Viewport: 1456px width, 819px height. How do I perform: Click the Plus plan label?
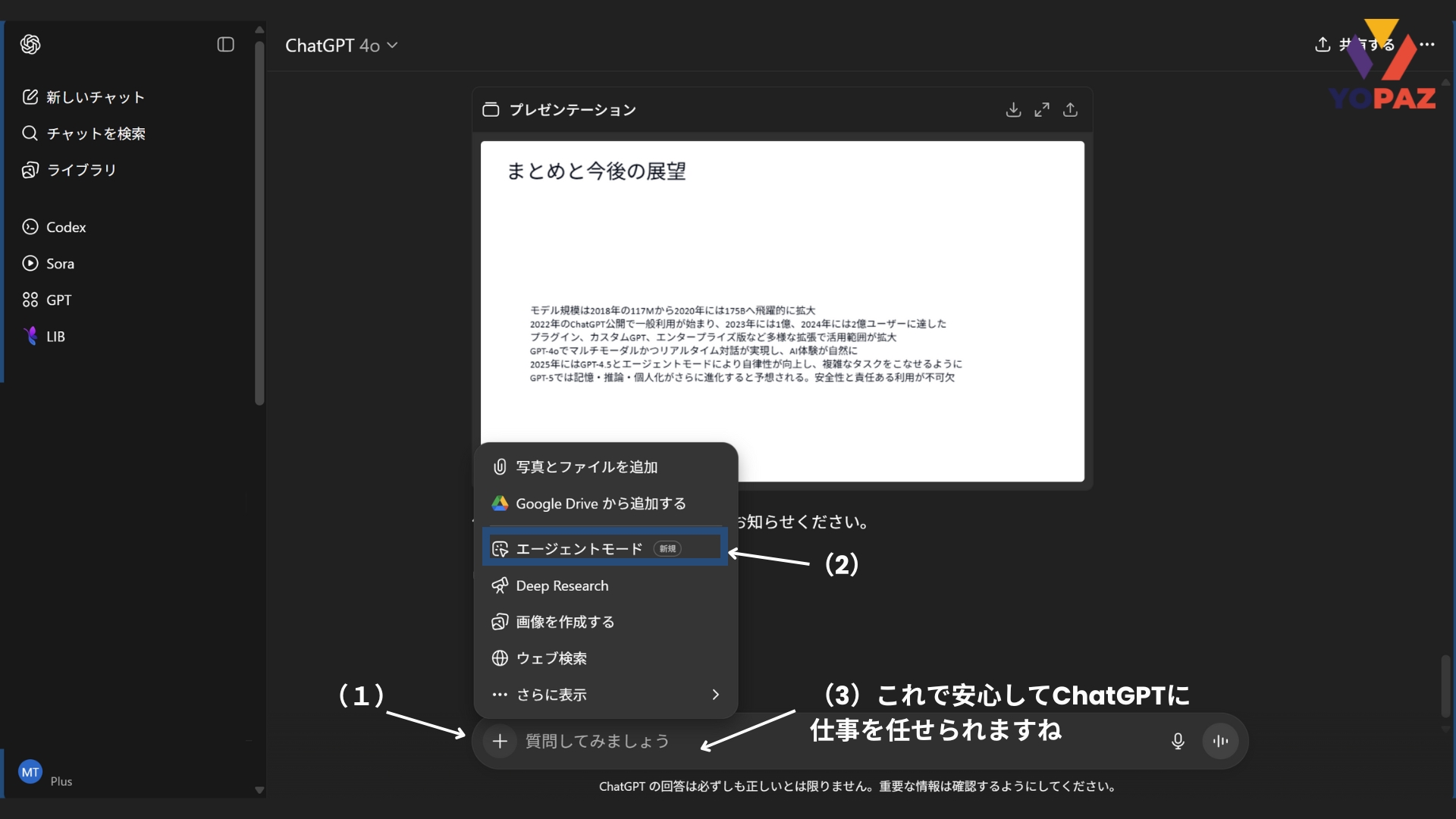tap(61, 781)
